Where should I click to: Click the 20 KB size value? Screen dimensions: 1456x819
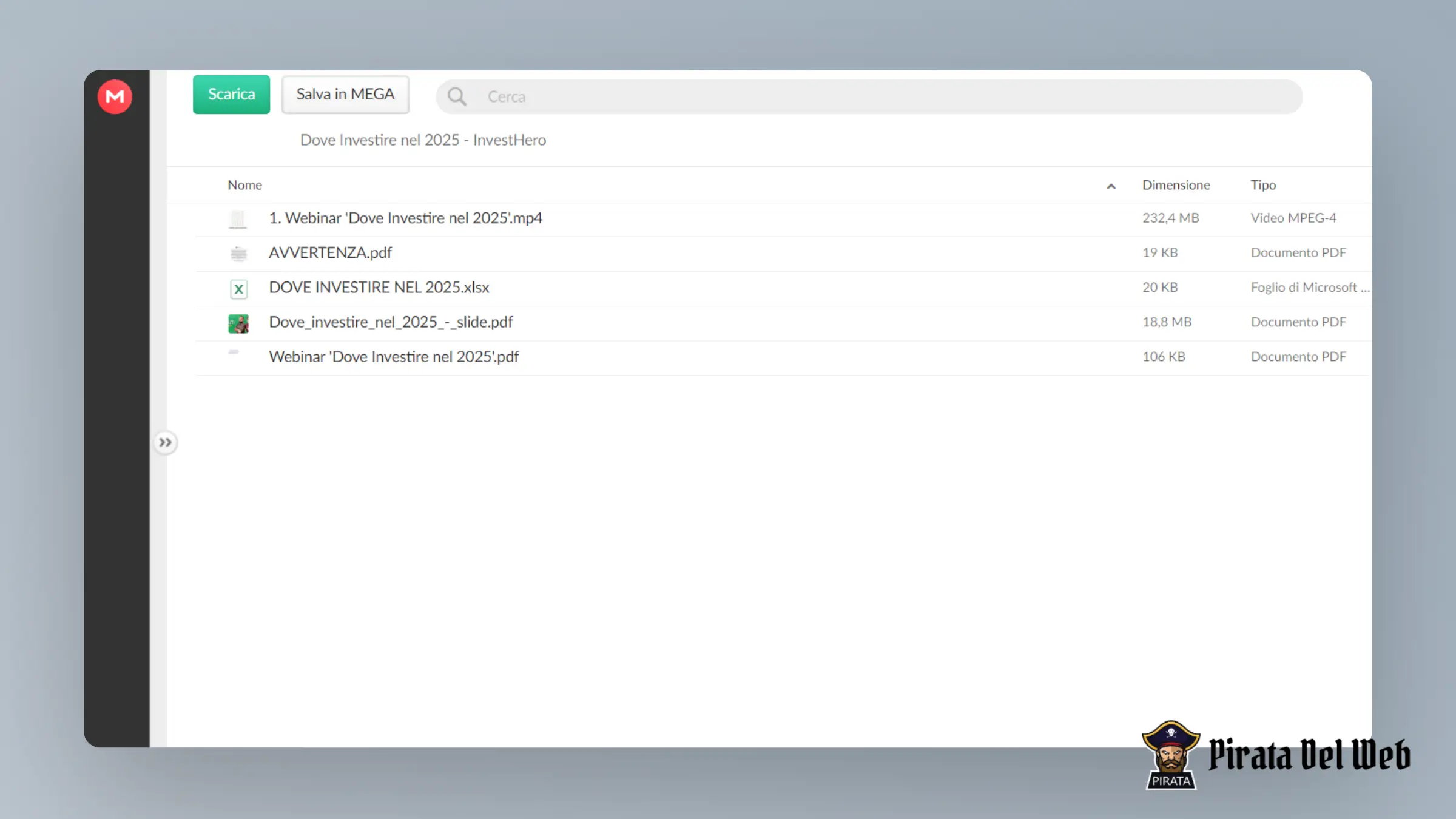click(1160, 287)
